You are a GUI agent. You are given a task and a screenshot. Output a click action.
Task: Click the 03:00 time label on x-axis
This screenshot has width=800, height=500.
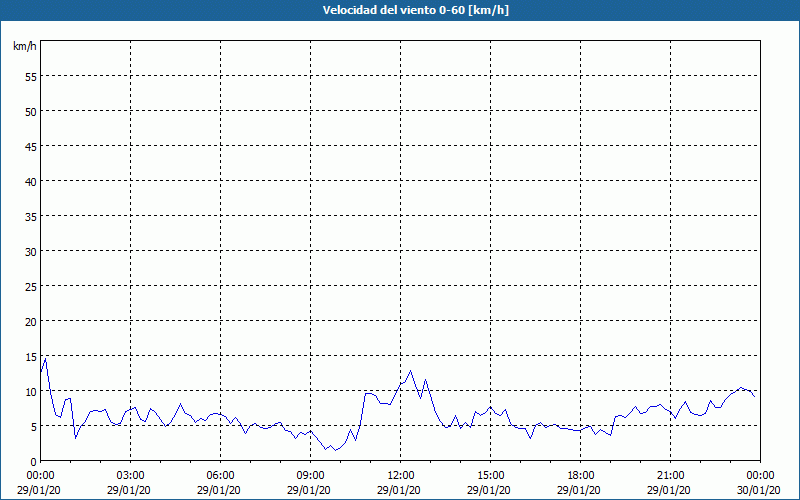[131, 476]
